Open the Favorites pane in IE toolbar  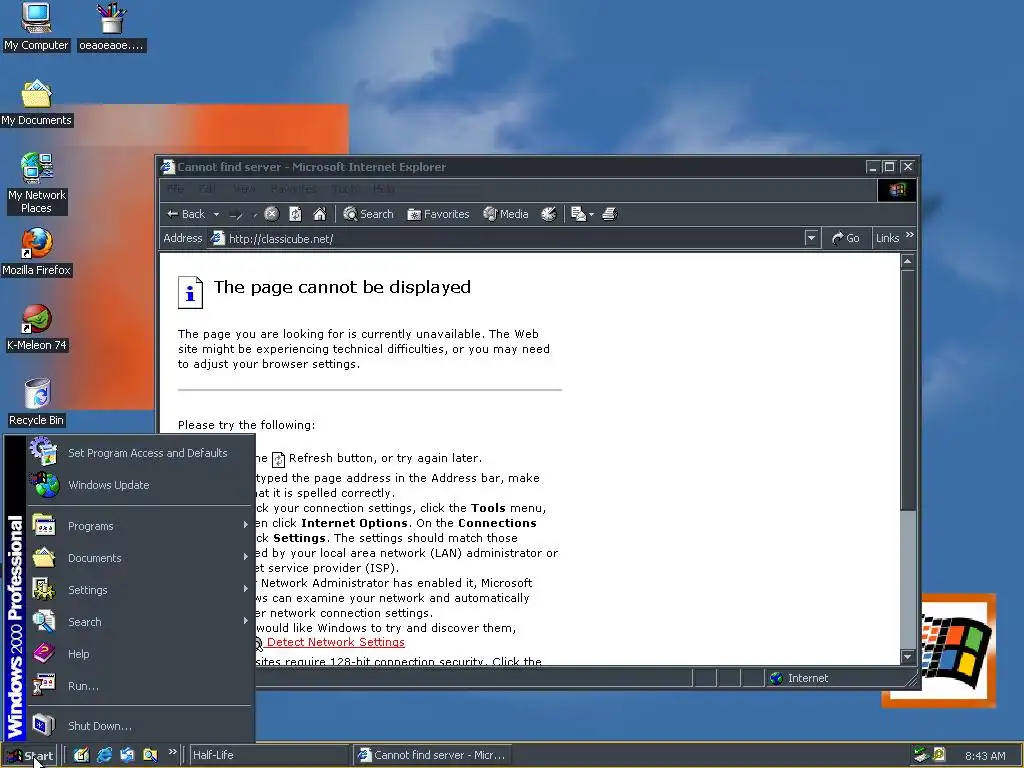(x=438, y=214)
